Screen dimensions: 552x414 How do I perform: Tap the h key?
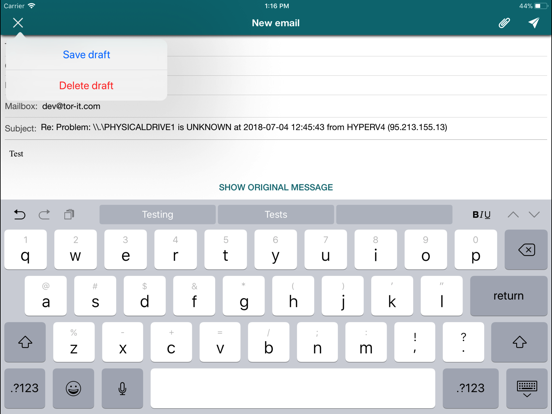pyautogui.click(x=293, y=296)
